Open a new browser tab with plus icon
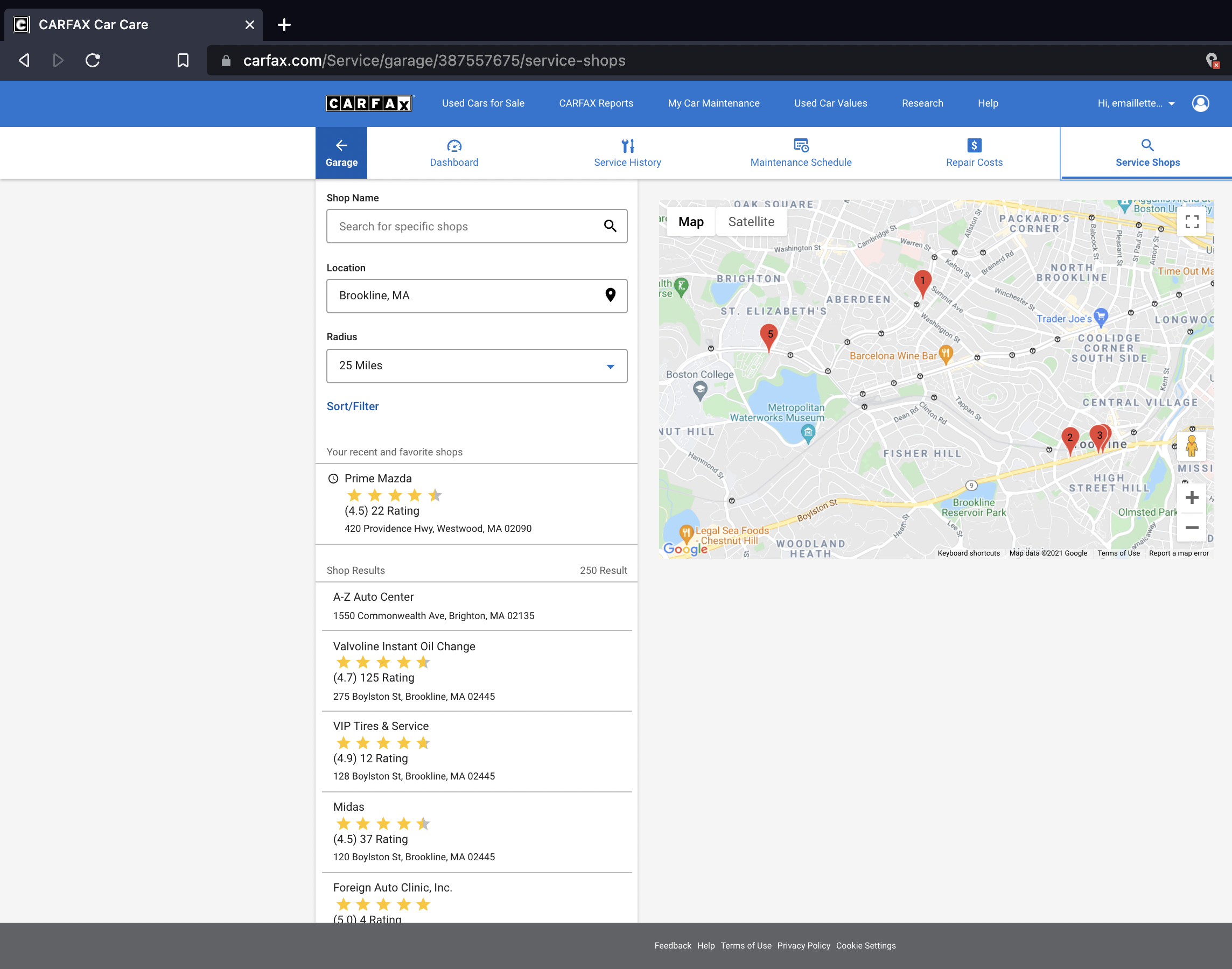This screenshot has width=1232, height=969. [x=284, y=24]
